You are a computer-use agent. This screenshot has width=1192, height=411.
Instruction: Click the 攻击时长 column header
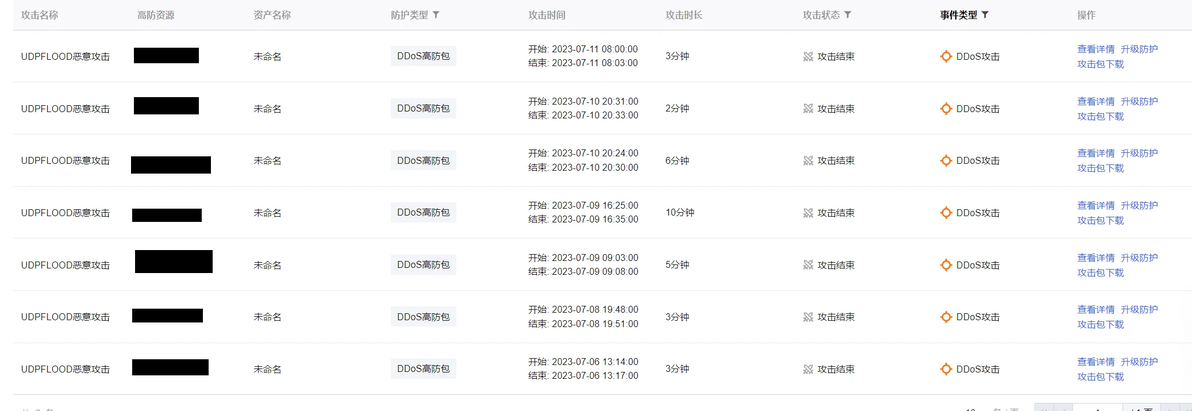pyautogui.click(x=683, y=15)
